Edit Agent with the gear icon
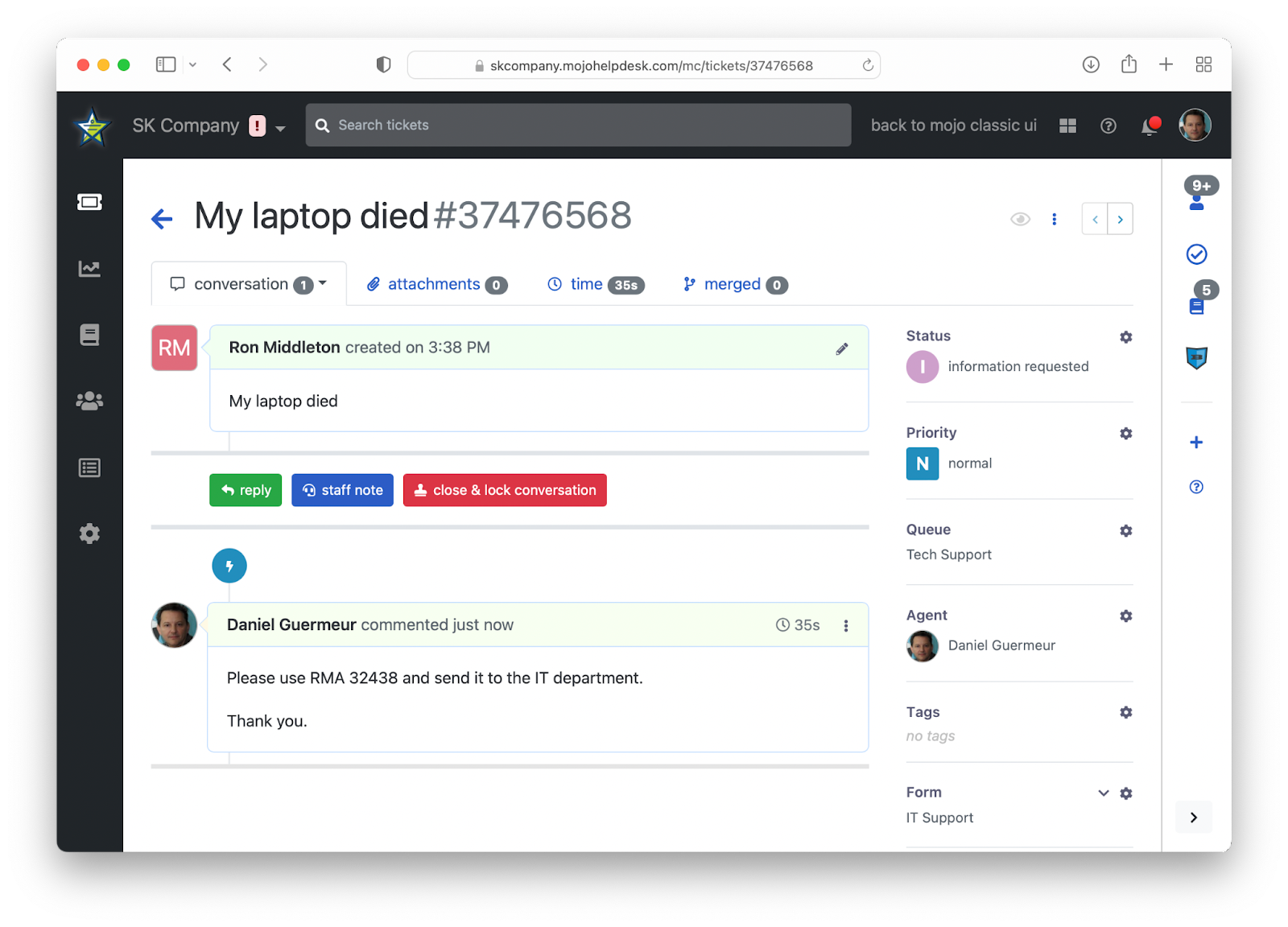Viewport: 1288px width, 927px height. 1126,616
